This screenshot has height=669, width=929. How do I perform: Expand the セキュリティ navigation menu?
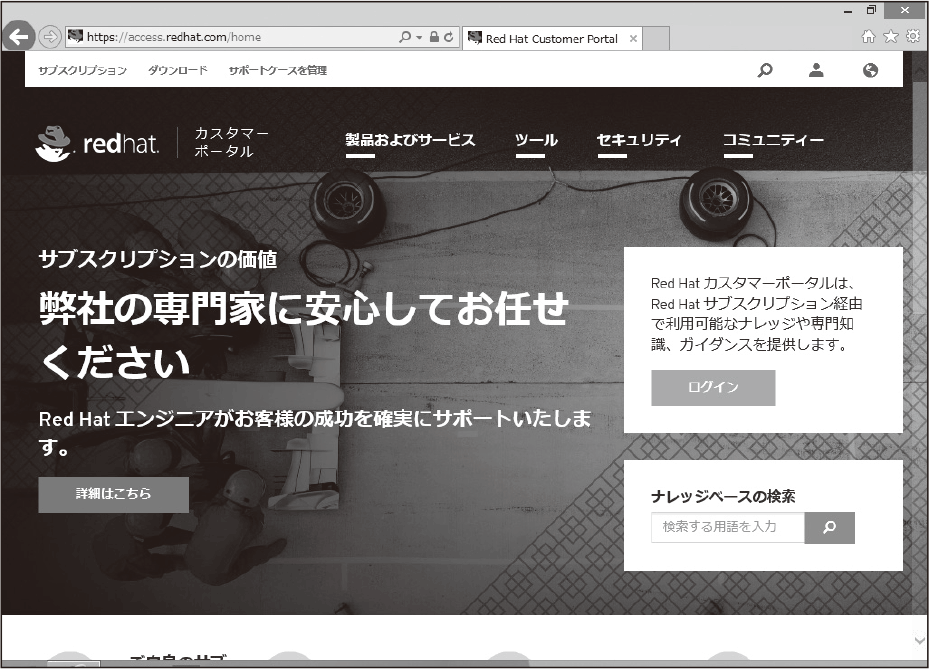pyautogui.click(x=639, y=140)
